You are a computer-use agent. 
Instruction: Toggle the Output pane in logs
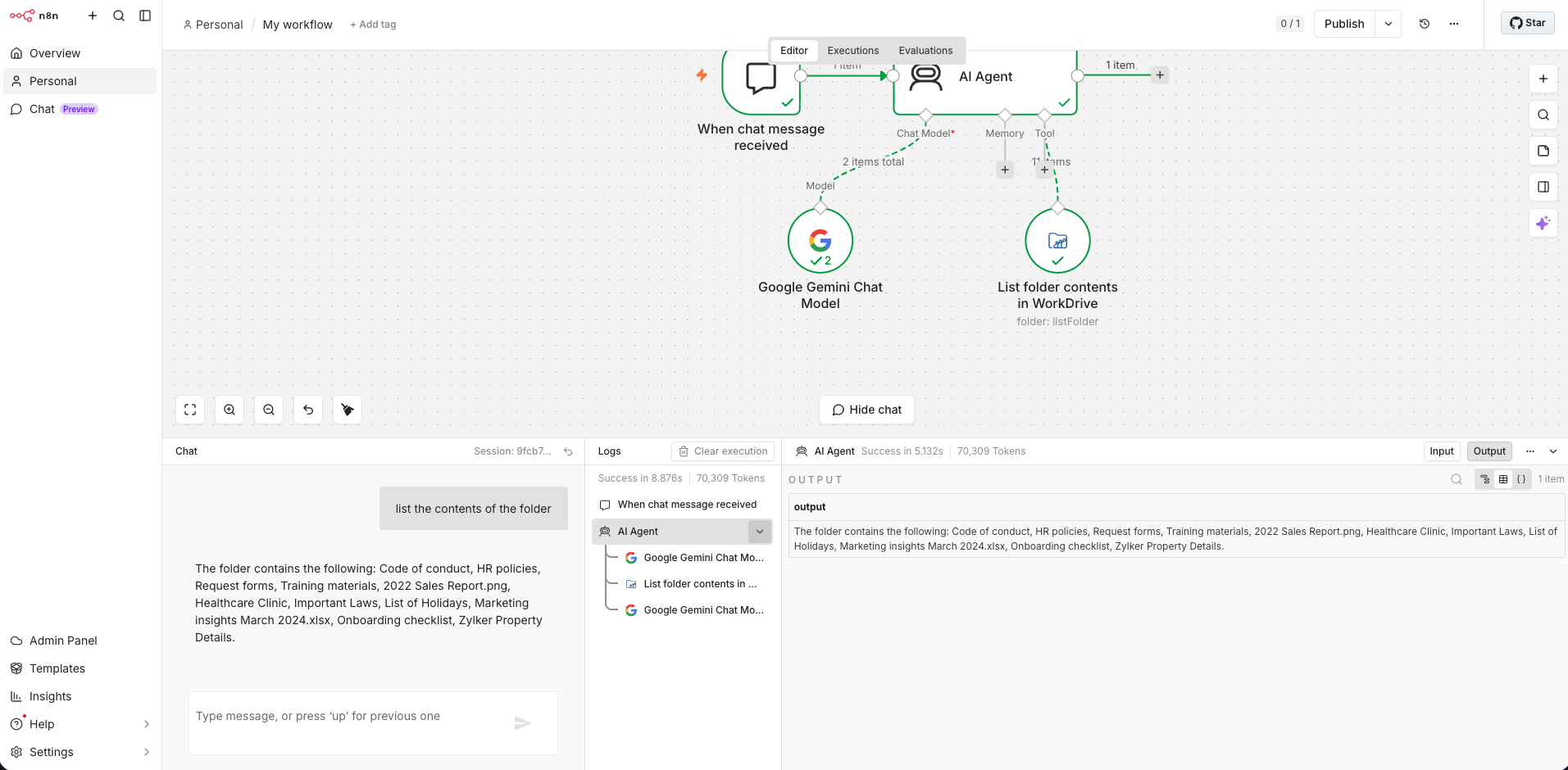tap(1489, 451)
